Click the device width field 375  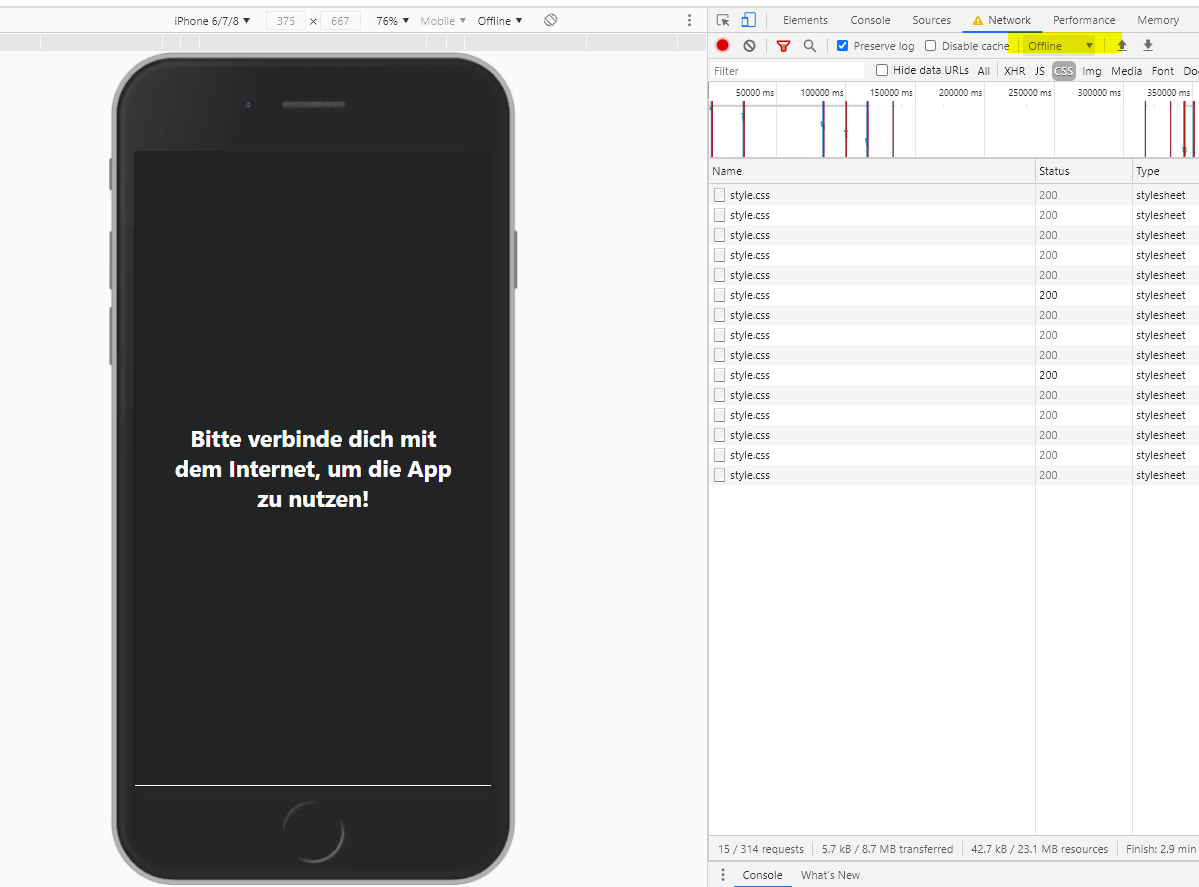(x=286, y=21)
